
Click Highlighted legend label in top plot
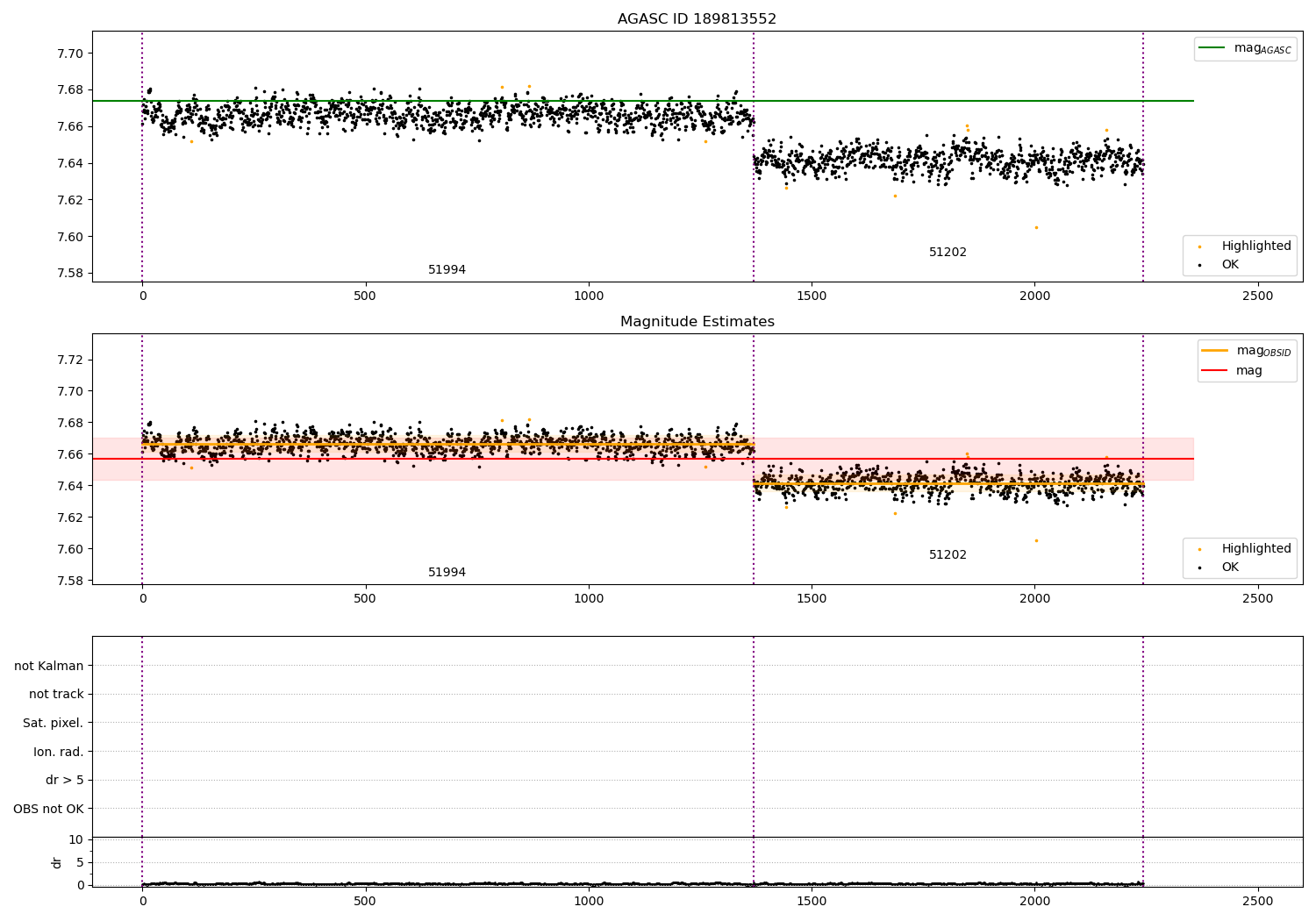1256,246
